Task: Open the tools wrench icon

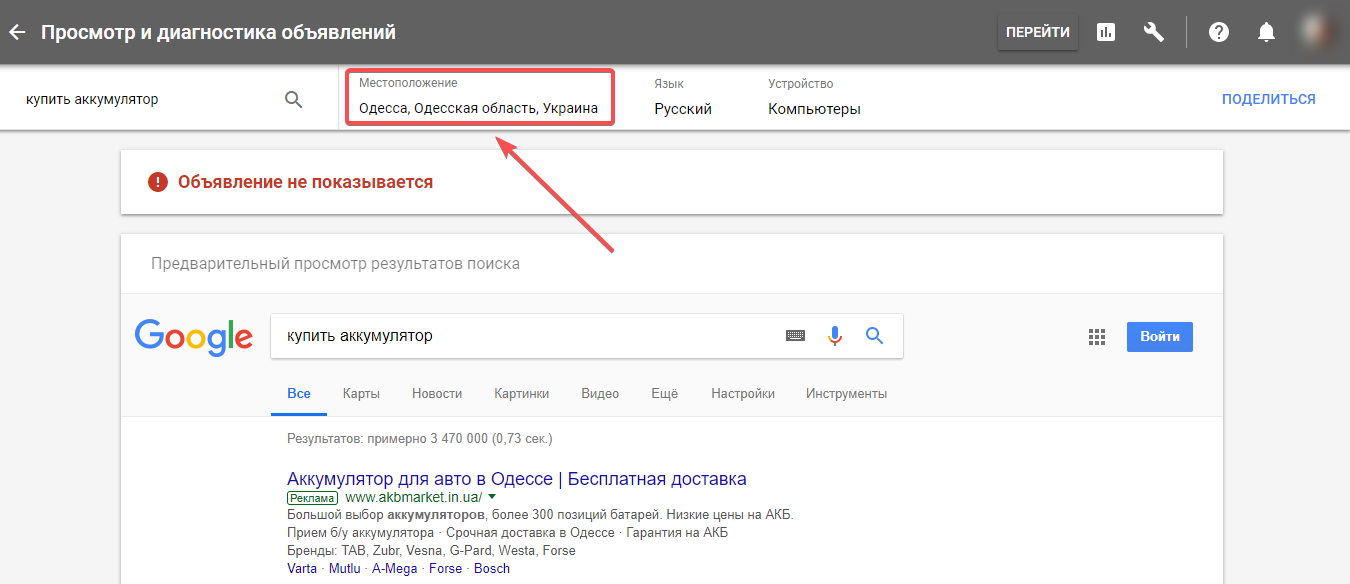Action: click(x=1154, y=32)
